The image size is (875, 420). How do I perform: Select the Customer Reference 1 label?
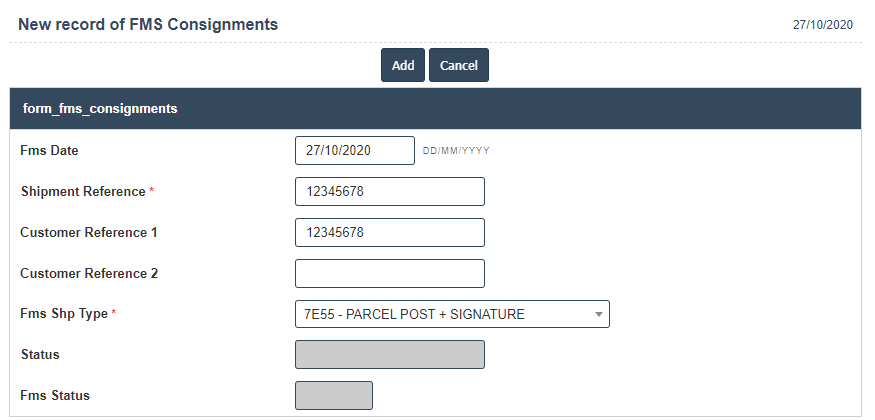(89, 232)
